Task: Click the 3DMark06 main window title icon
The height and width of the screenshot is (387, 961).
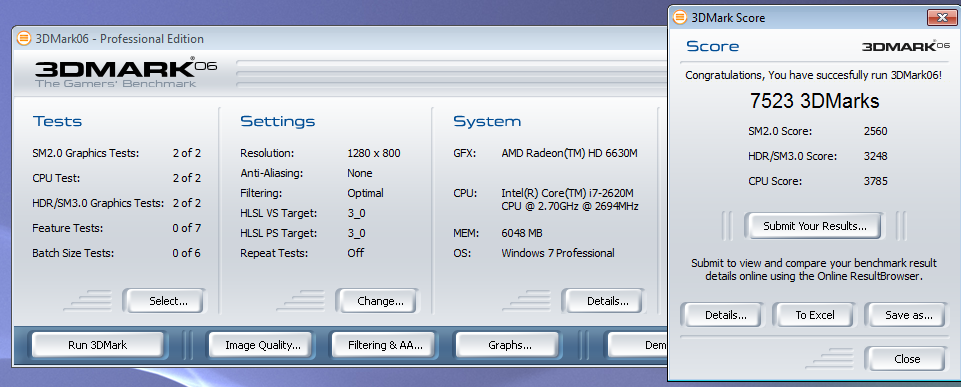Action: (x=23, y=39)
